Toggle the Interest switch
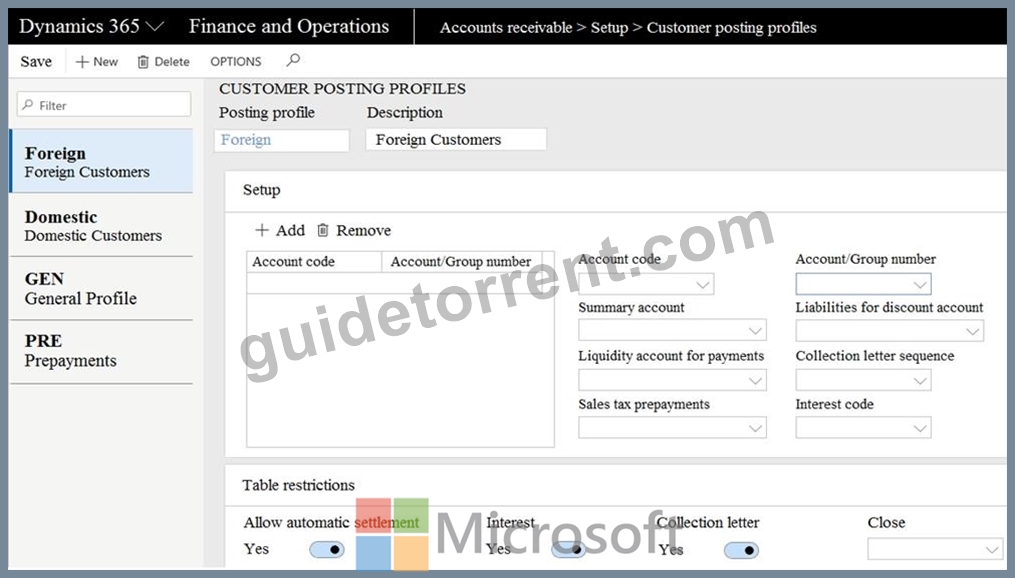This screenshot has width=1015, height=578. tap(568, 550)
